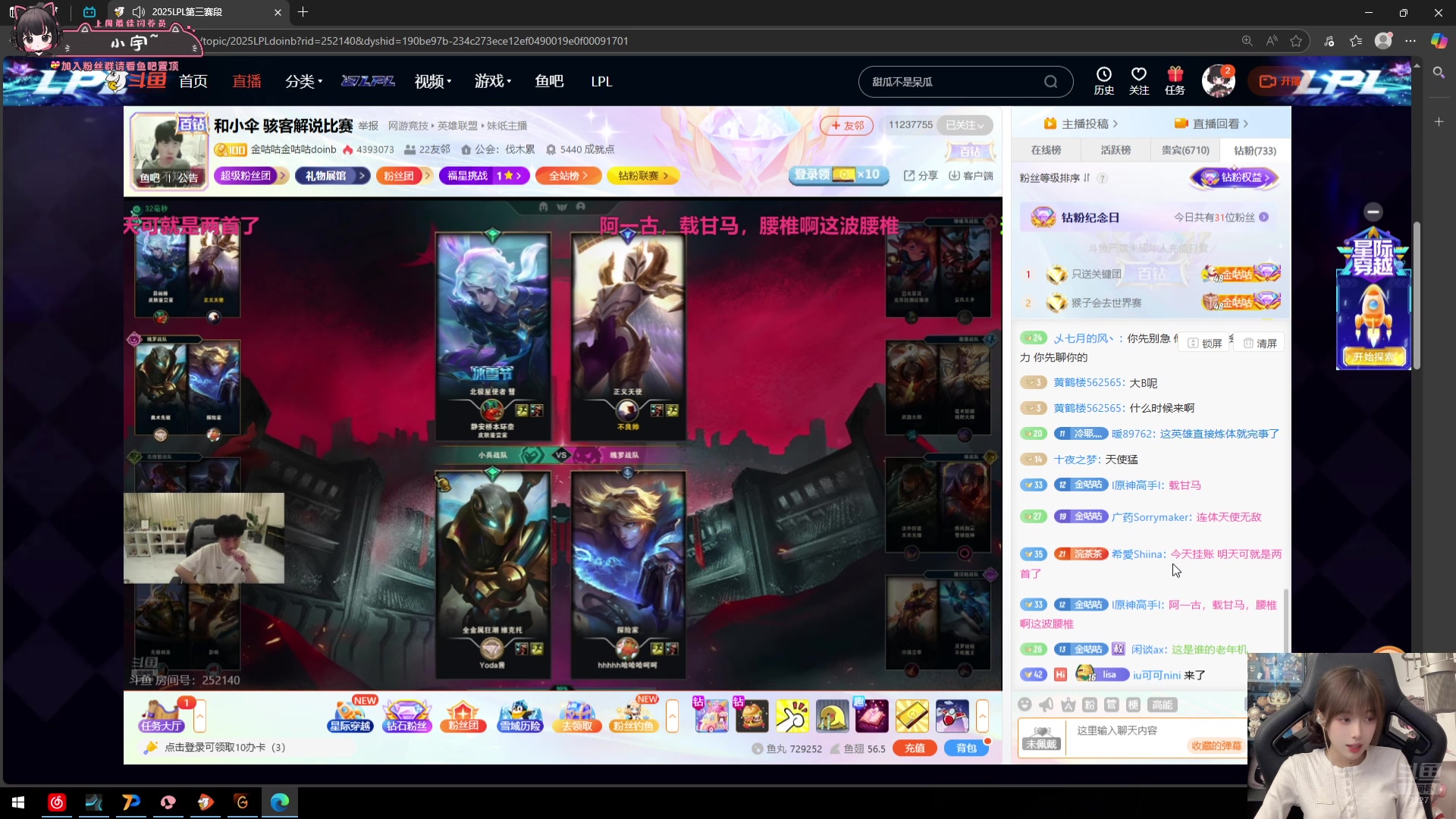Open the 分类 dropdown menu
The width and height of the screenshot is (1456, 819).
coord(303,81)
